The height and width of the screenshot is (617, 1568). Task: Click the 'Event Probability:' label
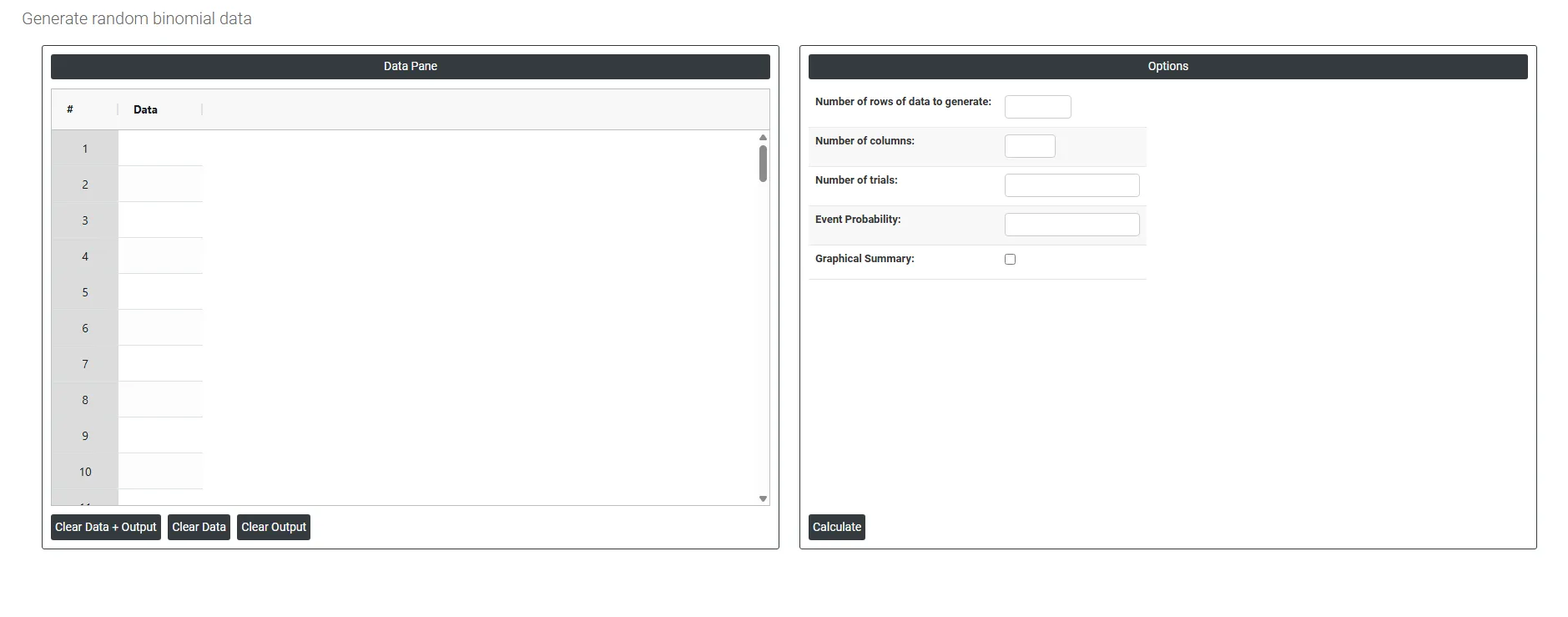coord(858,220)
